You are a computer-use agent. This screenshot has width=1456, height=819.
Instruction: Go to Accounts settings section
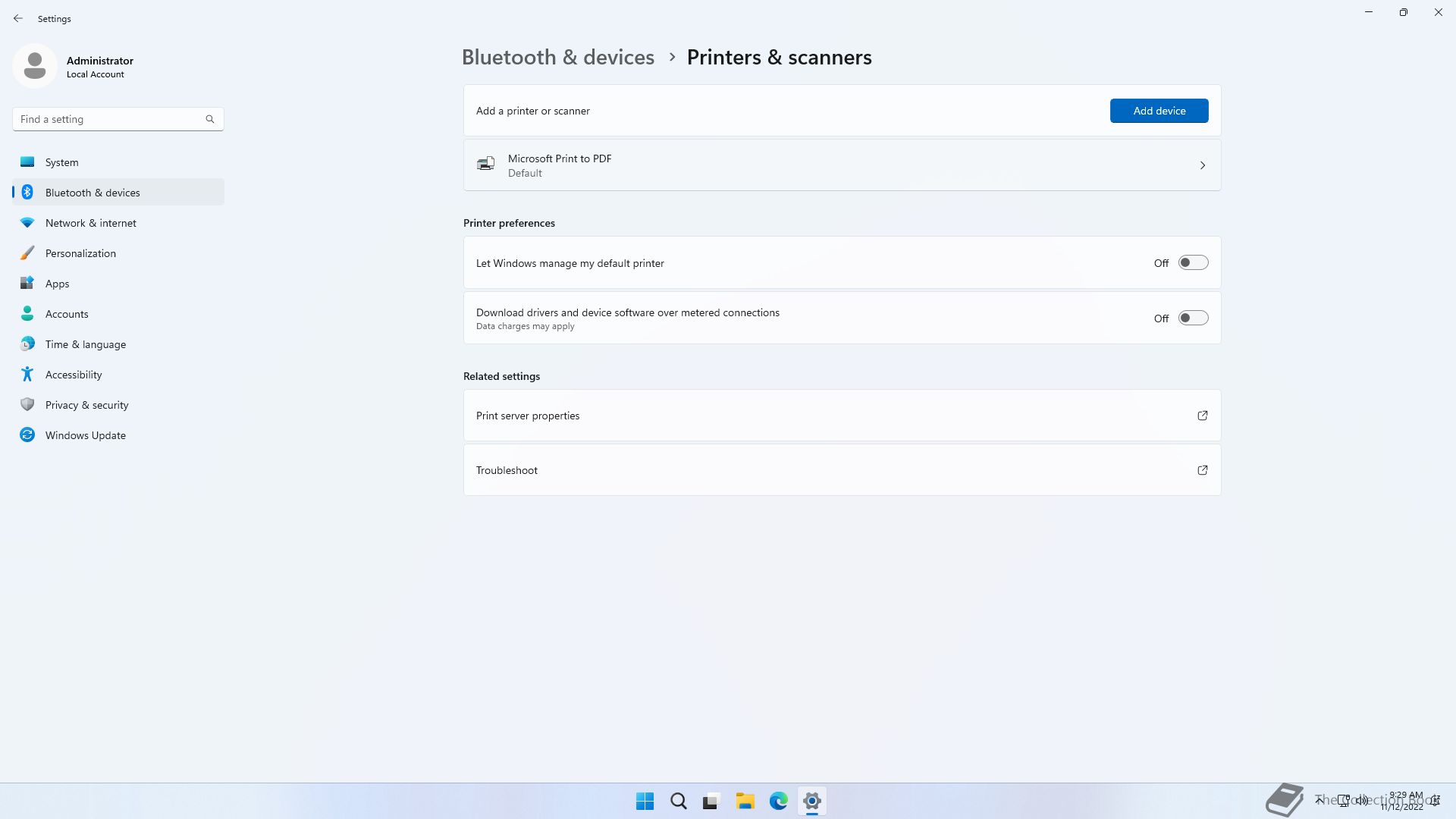[67, 314]
